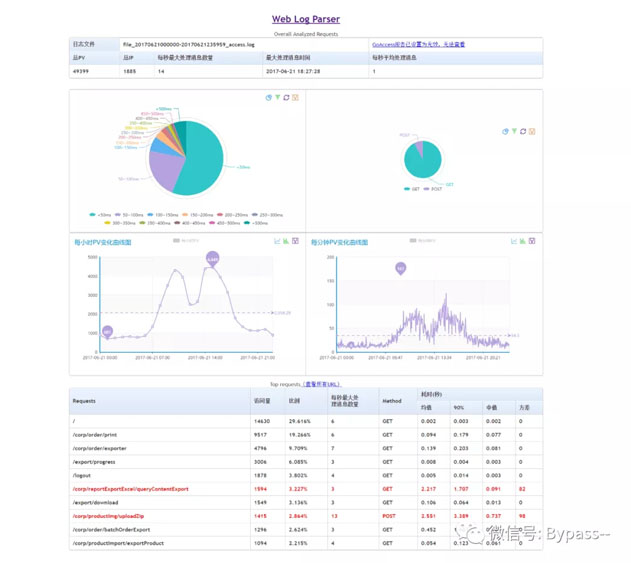This screenshot has width=631, height=563.
Task: Open the Web Log Parser title link
Action: pos(307,19)
